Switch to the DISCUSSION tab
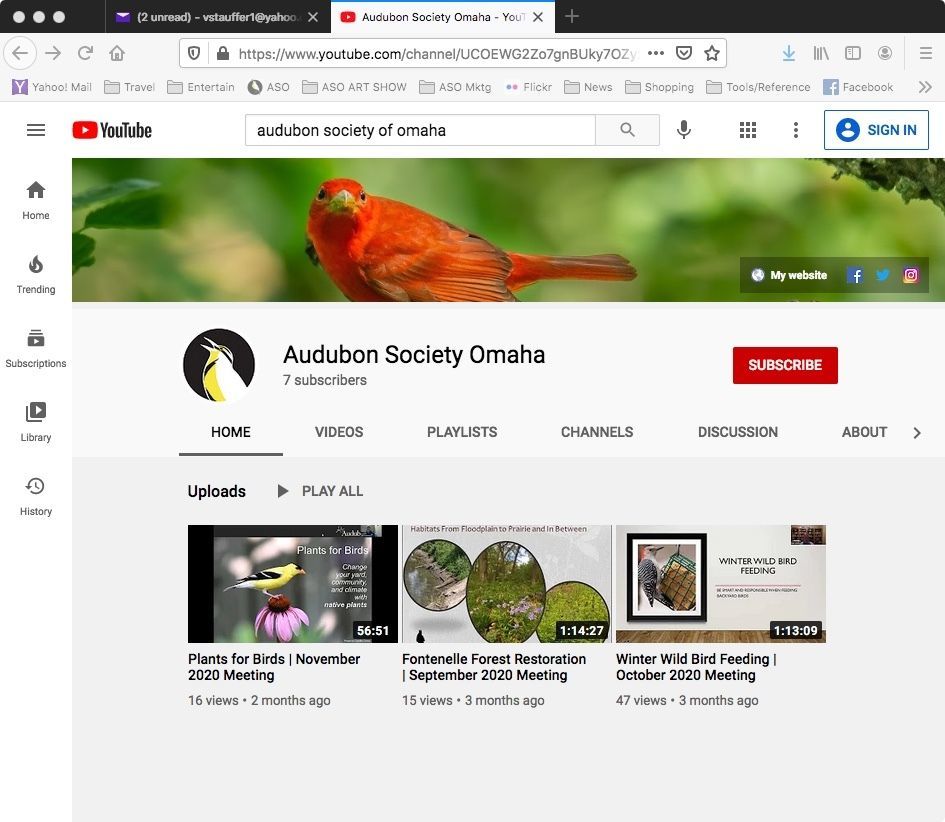The image size is (945, 822). [738, 432]
